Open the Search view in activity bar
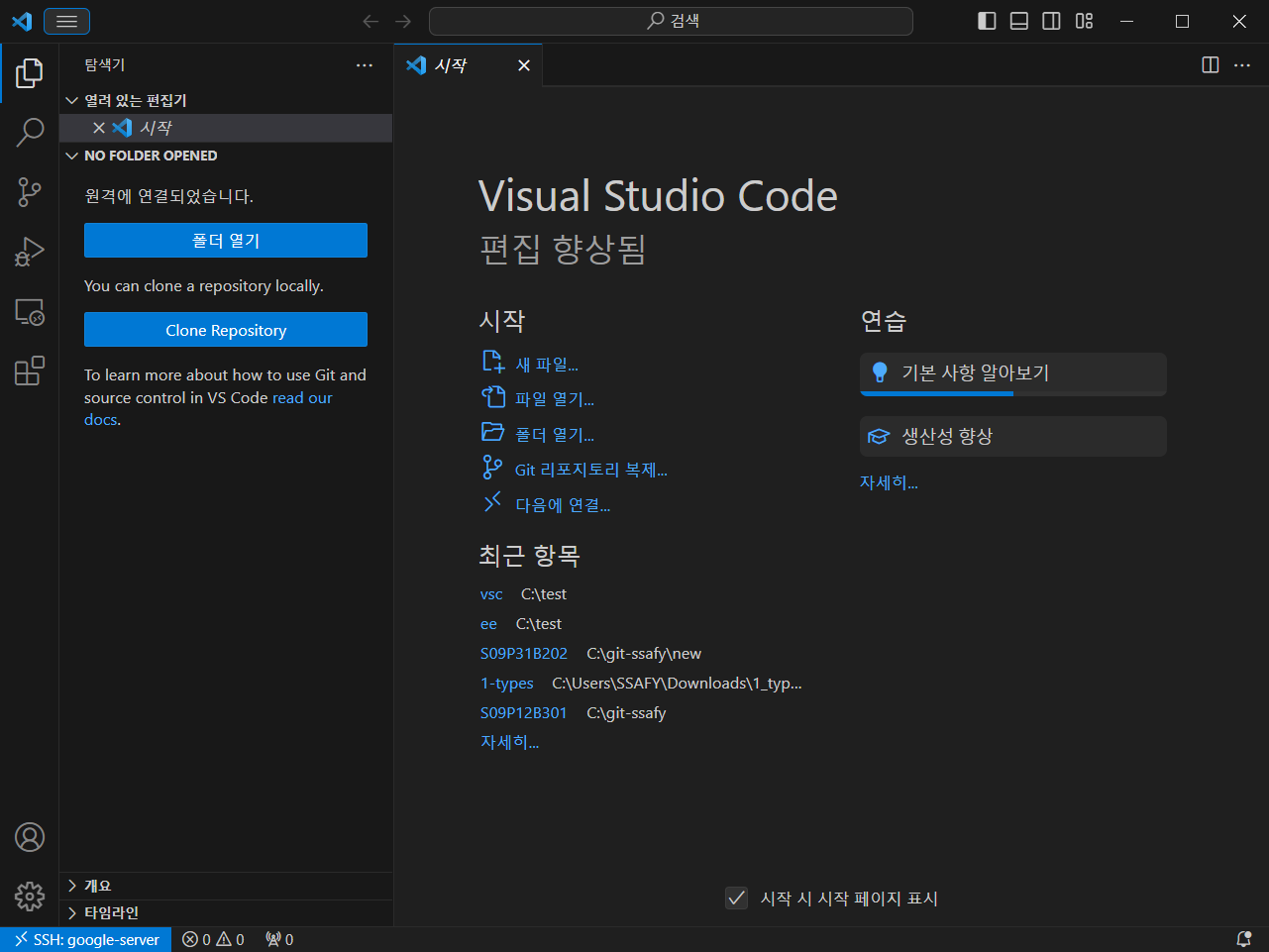Image resolution: width=1269 pixels, height=952 pixels. pyautogui.click(x=30, y=133)
